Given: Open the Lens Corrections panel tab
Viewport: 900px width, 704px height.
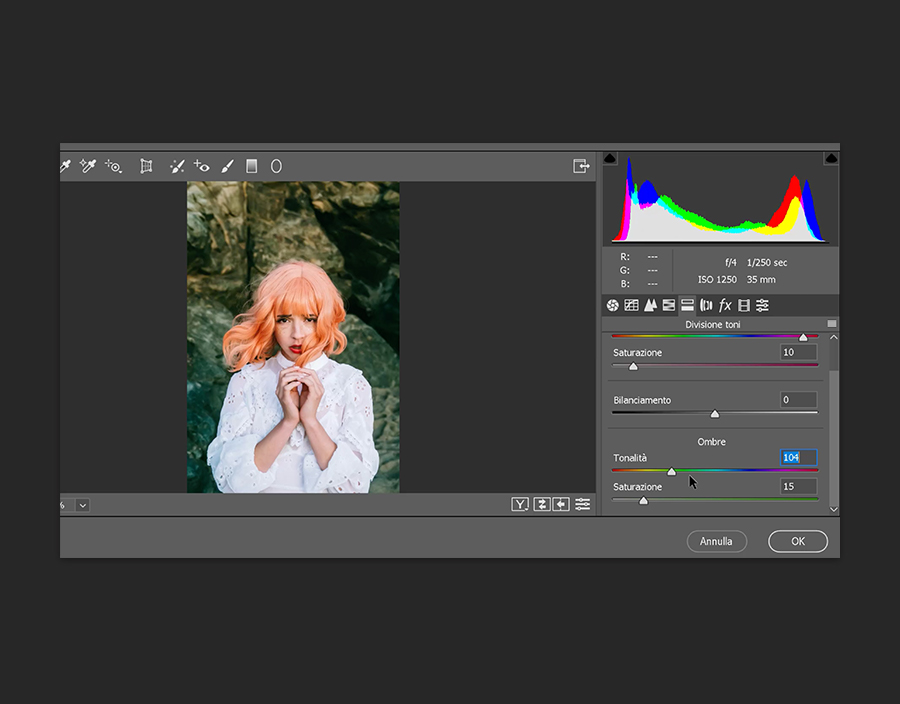Looking at the screenshot, I should tap(706, 305).
